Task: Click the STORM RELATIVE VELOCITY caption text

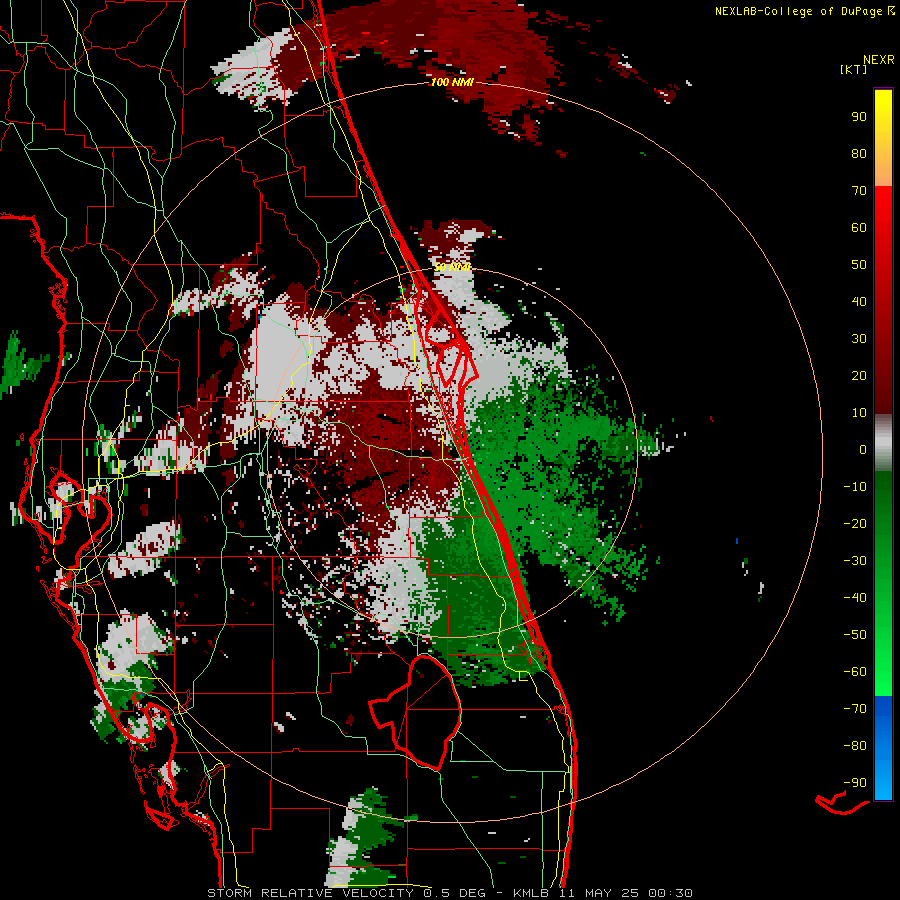Action: pyautogui.click(x=310, y=893)
